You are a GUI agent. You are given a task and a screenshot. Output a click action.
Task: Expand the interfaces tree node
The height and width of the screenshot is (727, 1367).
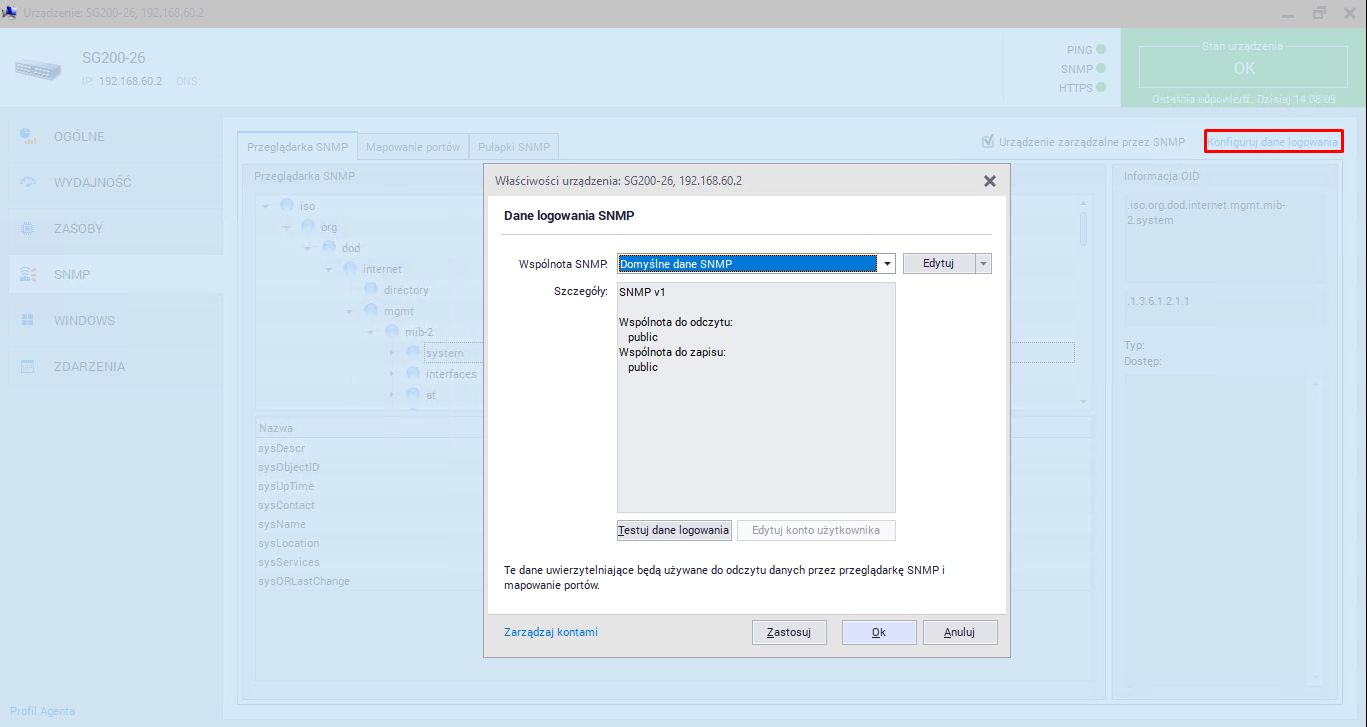pyautogui.click(x=393, y=374)
